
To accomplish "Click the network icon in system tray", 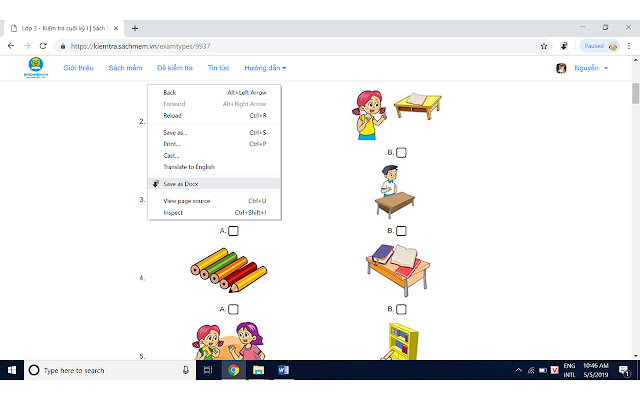I will tap(531, 370).
